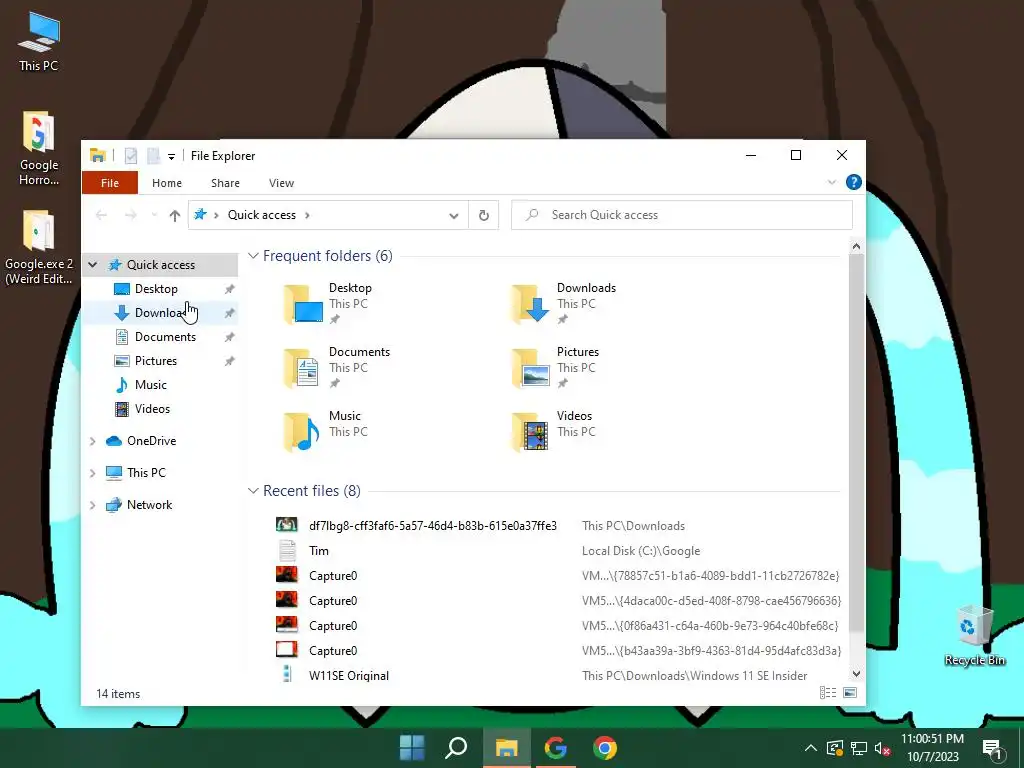Image resolution: width=1024 pixels, height=768 pixels.
Task: Select Downloads in the navigation pane
Action: 158,313
